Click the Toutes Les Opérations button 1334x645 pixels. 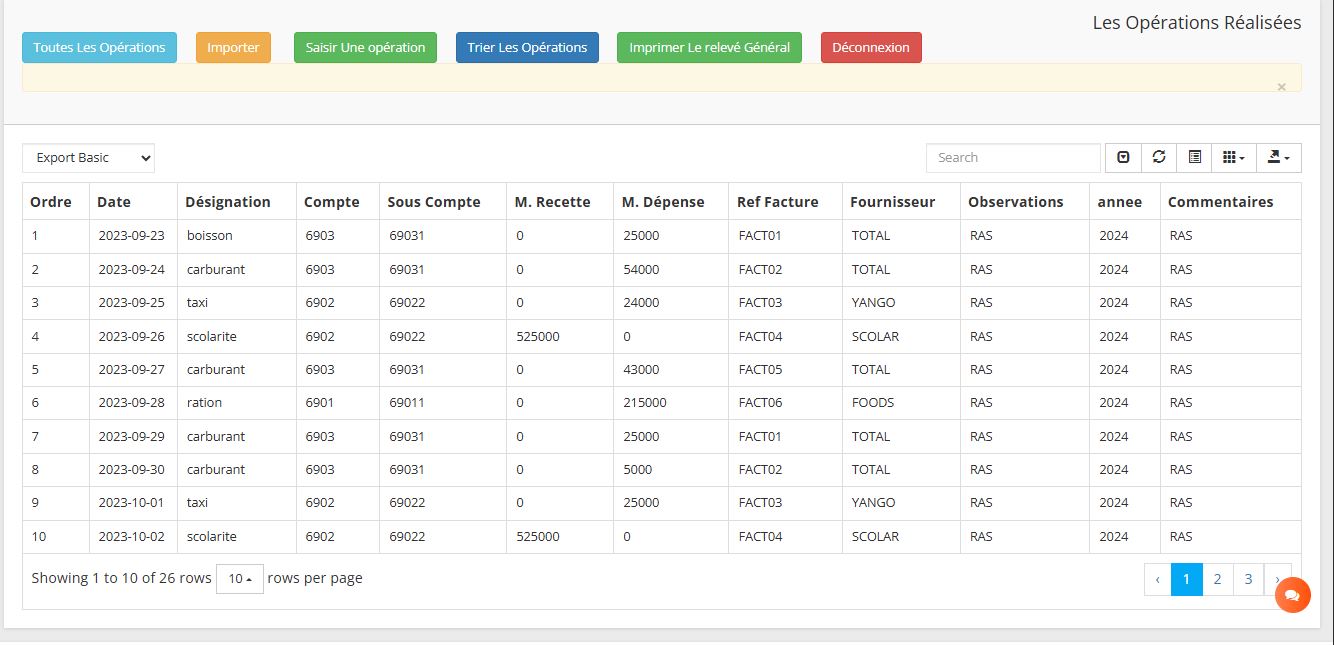click(99, 47)
